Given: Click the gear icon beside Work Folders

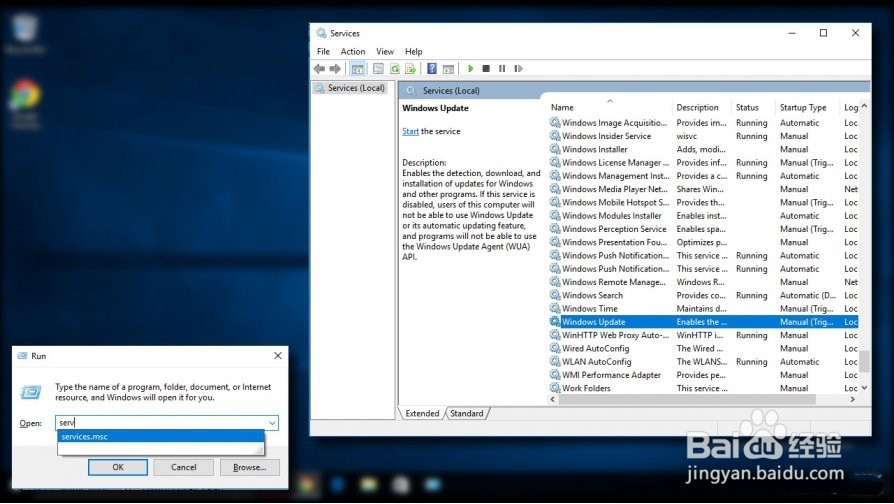Looking at the screenshot, I should (x=555, y=388).
